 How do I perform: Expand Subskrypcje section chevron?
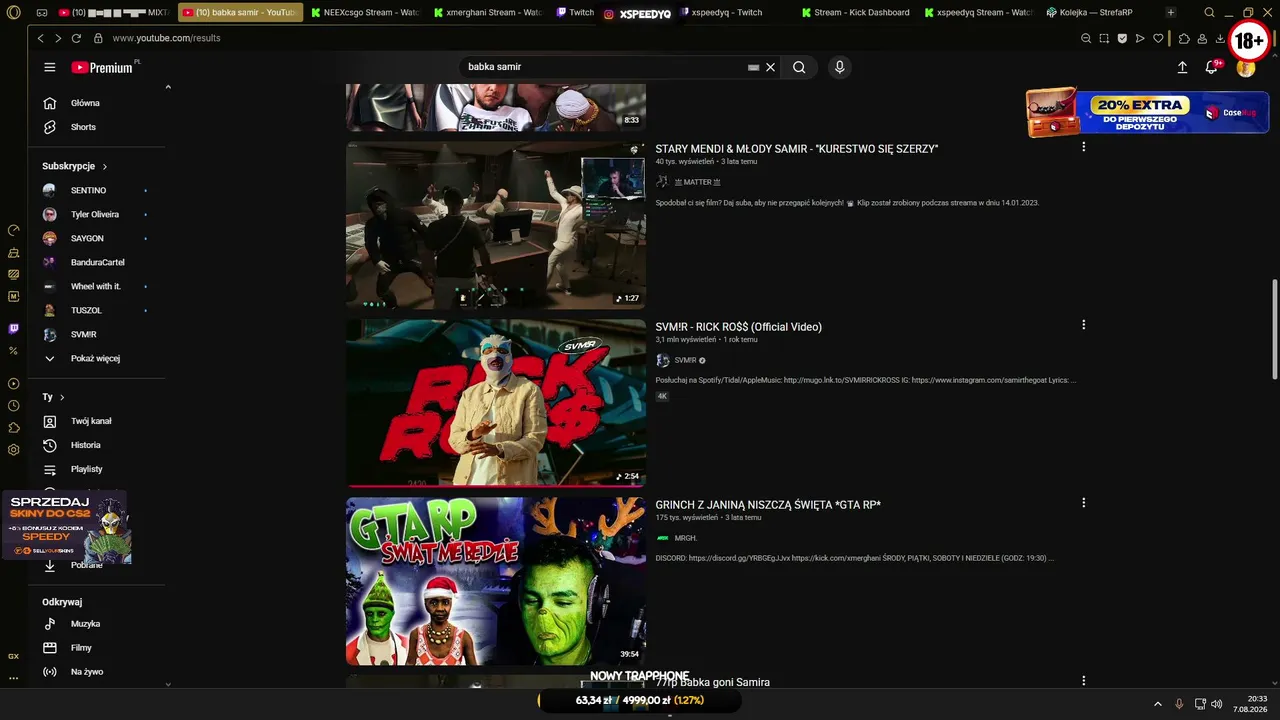point(104,167)
